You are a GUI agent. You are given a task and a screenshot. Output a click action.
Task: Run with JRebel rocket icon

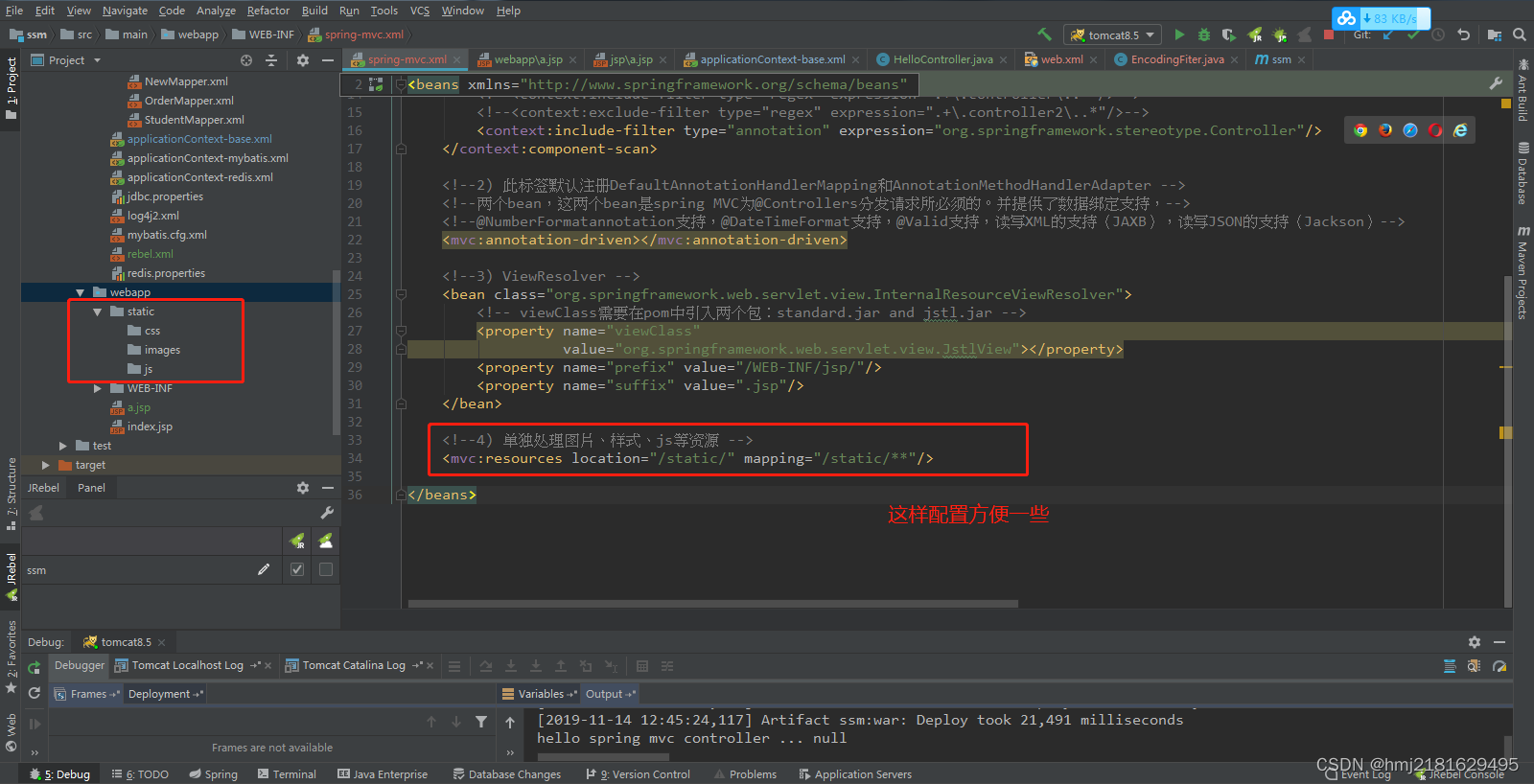click(x=1254, y=35)
